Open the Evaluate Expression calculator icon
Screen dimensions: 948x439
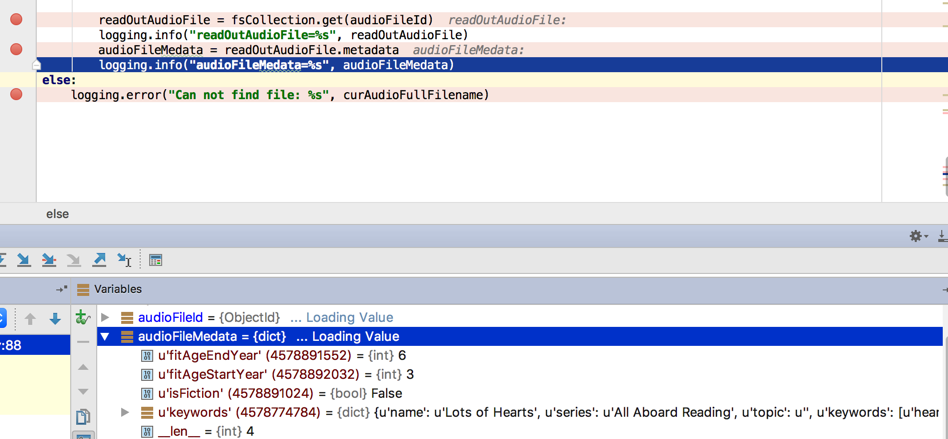click(x=155, y=260)
